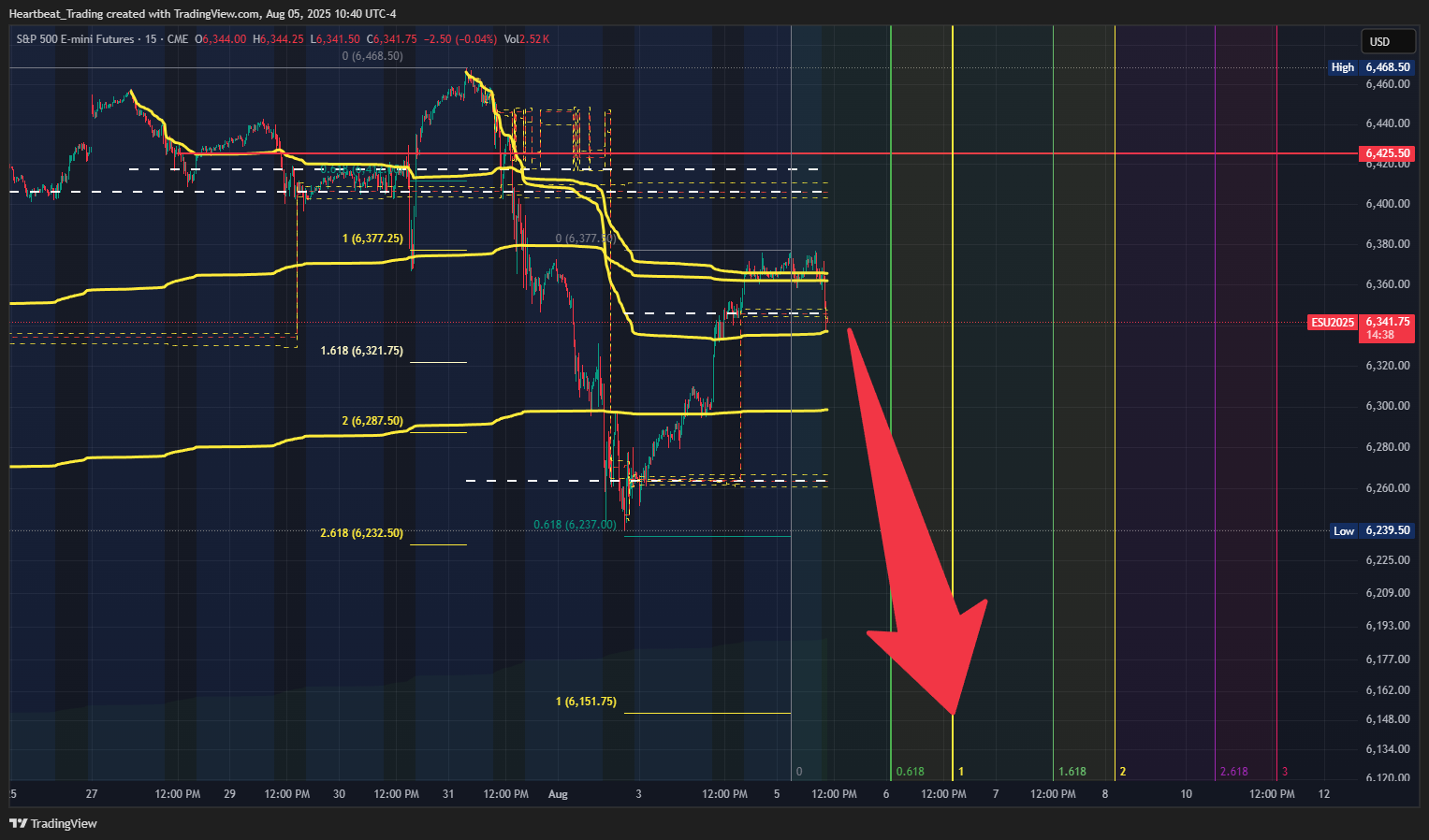Click 6,460.00 on the price scale
The width and height of the screenshot is (1429, 840).
pyautogui.click(x=1387, y=84)
